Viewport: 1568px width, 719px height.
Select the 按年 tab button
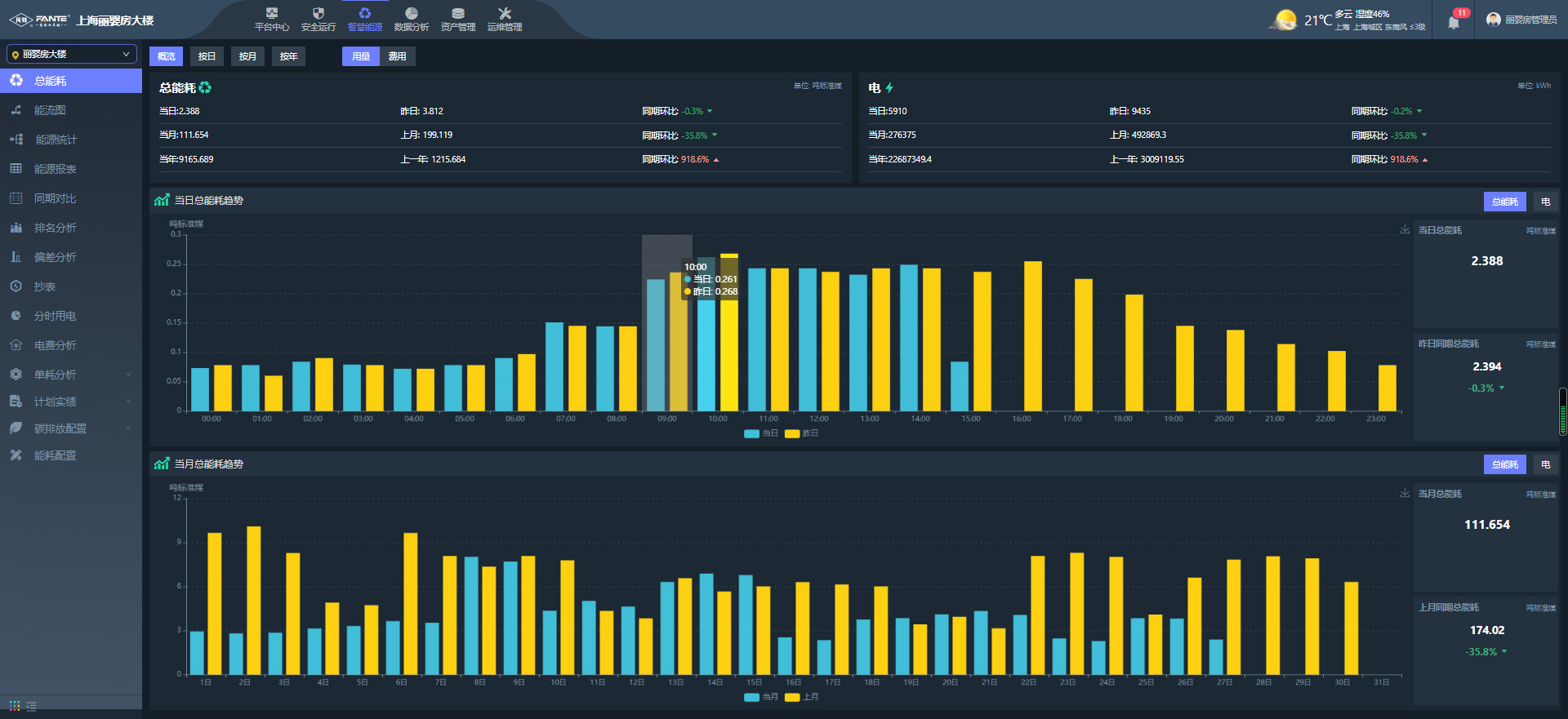pyautogui.click(x=288, y=56)
